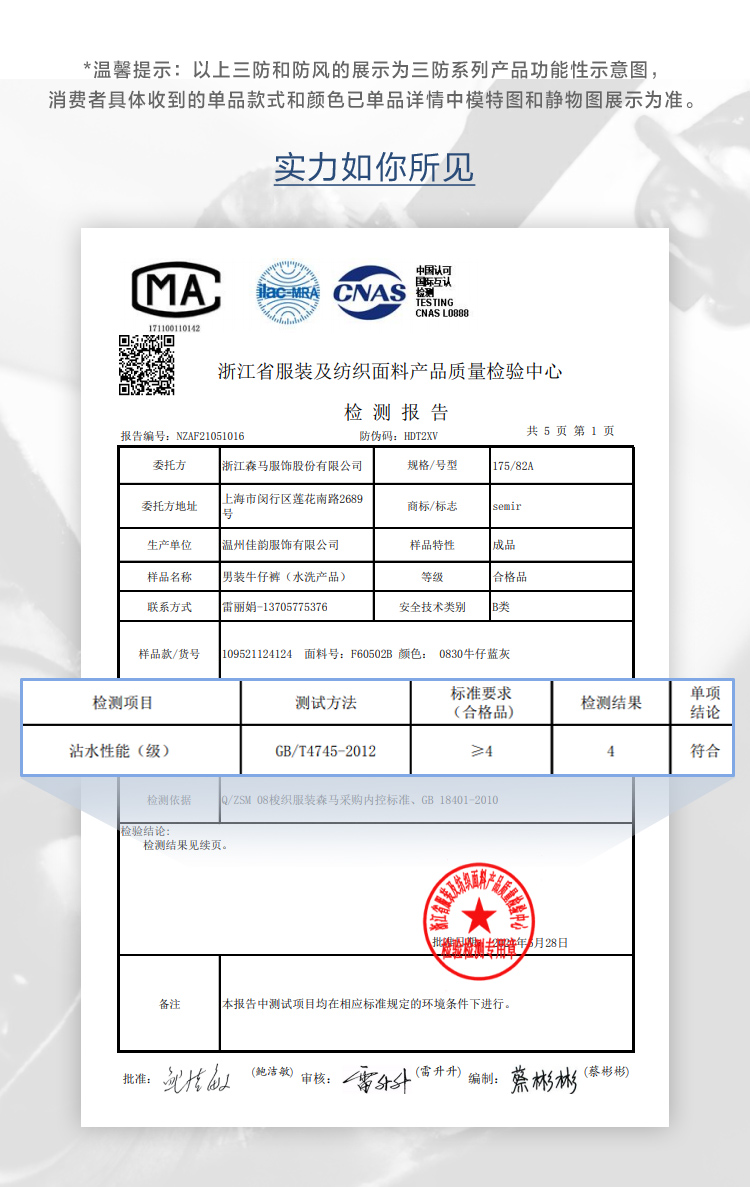Click the 规格/号型 label cell
The image size is (750, 1187).
coord(432,466)
